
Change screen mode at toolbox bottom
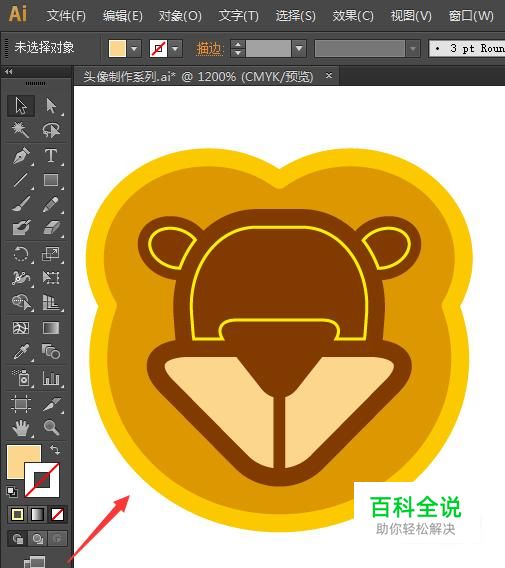[35, 561]
